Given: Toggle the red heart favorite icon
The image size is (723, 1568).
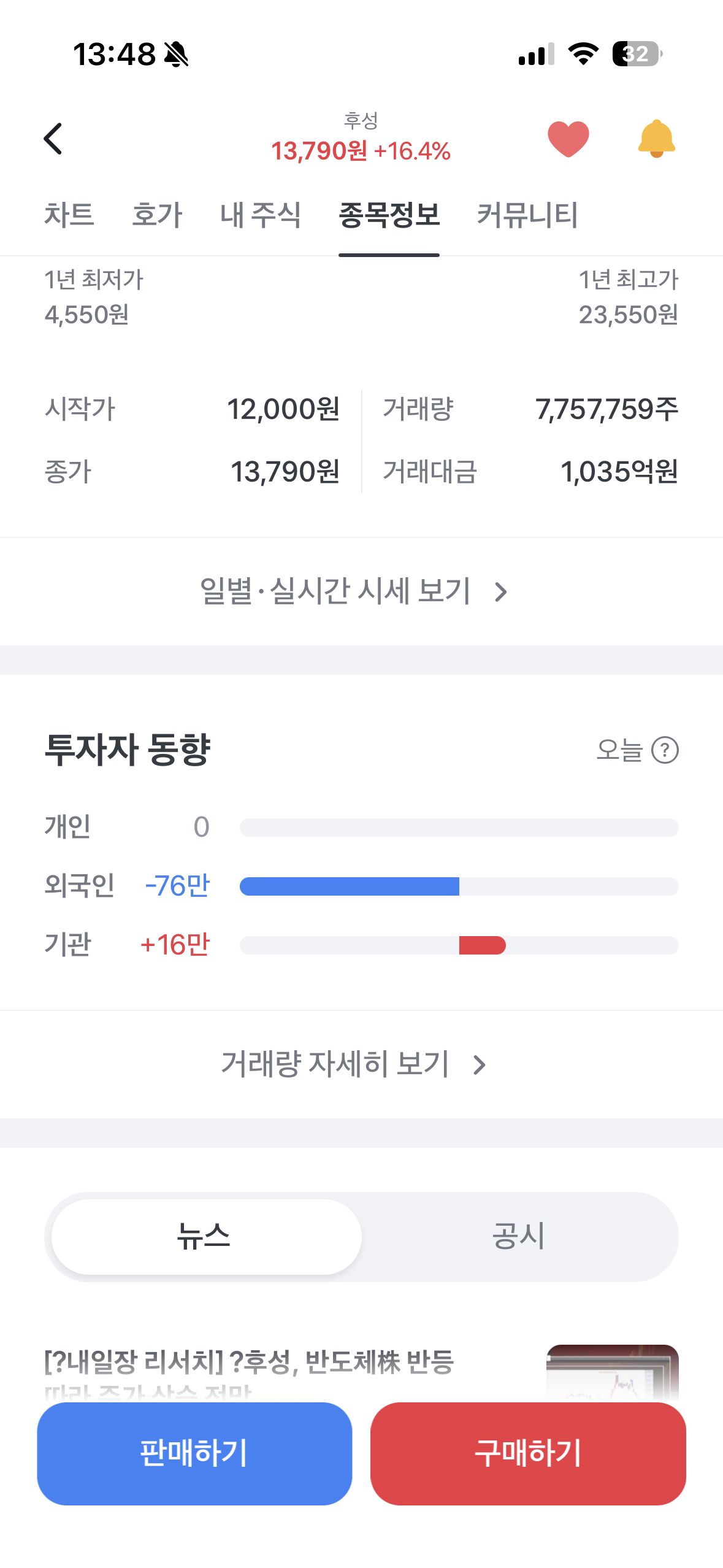Looking at the screenshot, I should pos(568,139).
